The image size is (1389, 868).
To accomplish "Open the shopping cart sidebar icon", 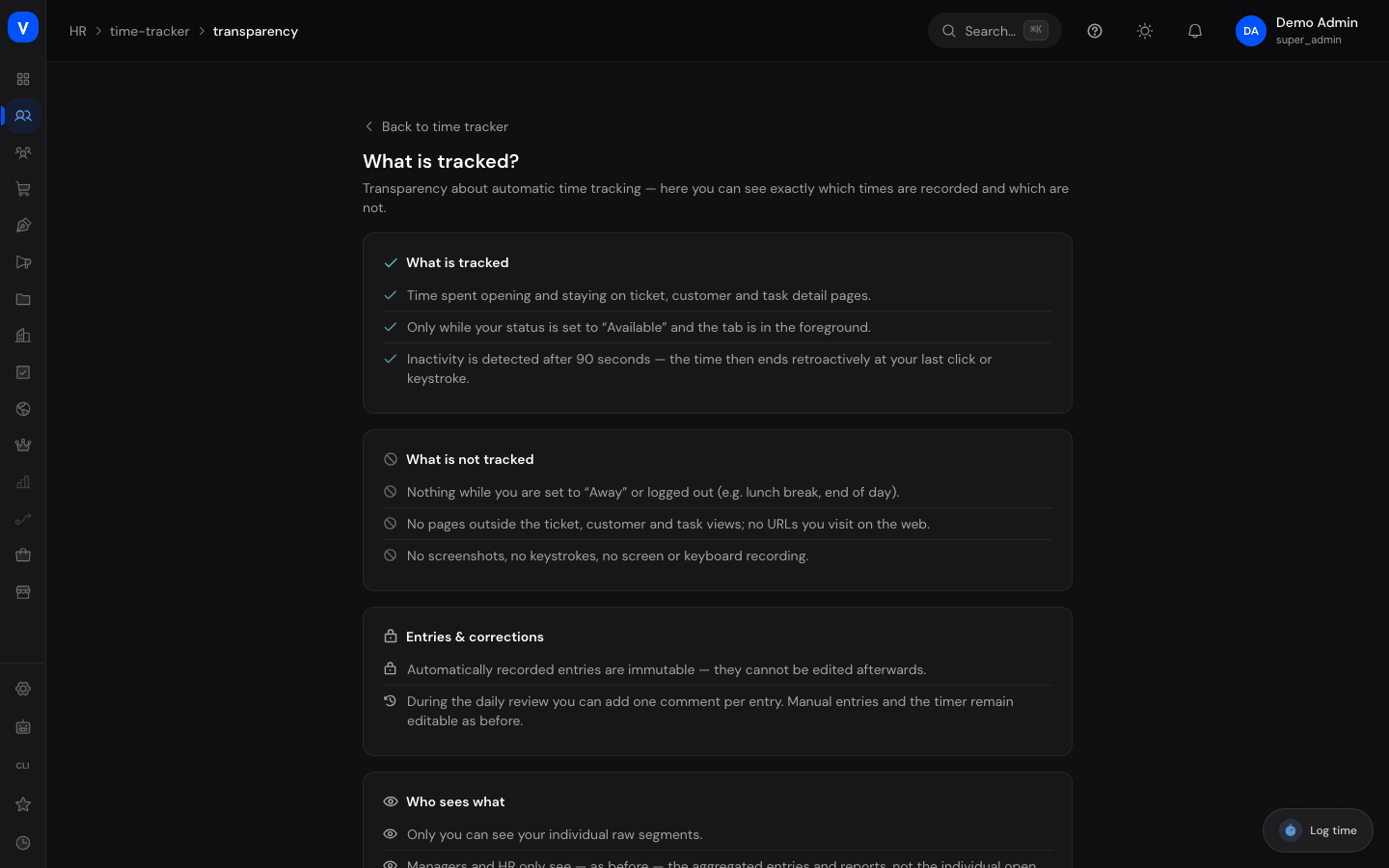I will click(x=23, y=189).
